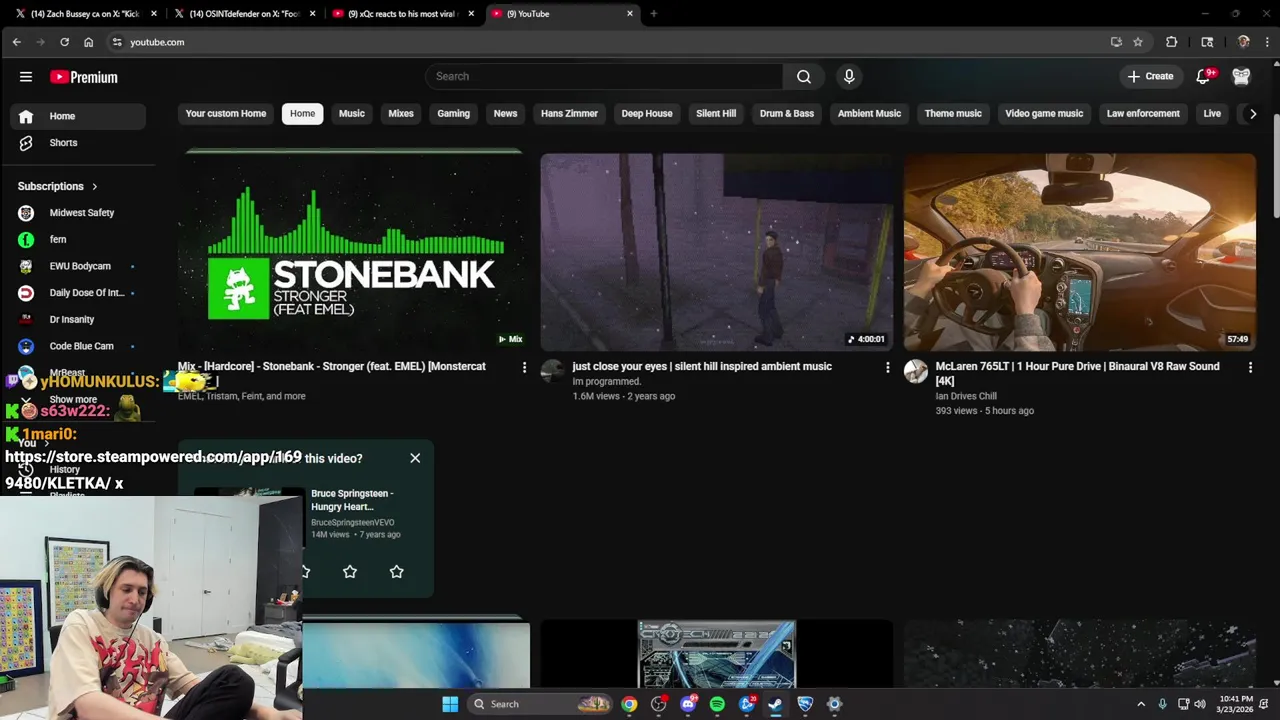
Task: Rate the Springsteen video with rightmost star
Action: 397,571
